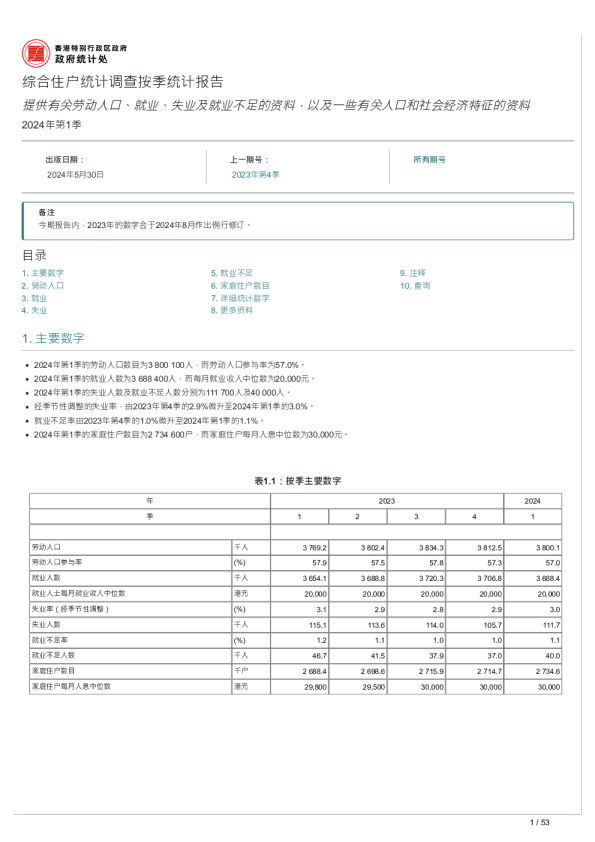This screenshot has height=842, width=595.
Task: Click the table caption 表1.1：按季主要数字
Action: click(298, 481)
